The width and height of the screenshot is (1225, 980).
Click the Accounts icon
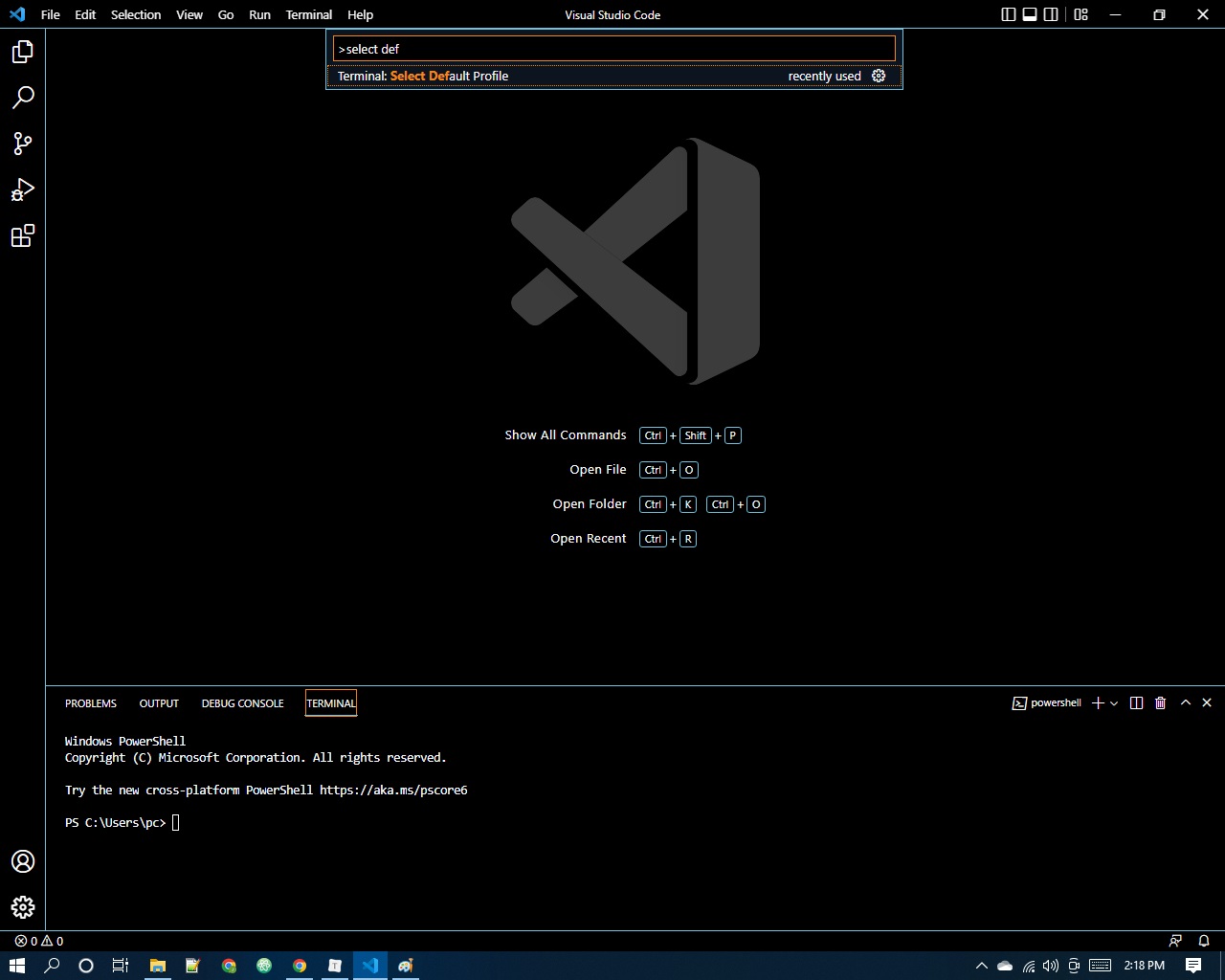click(x=23, y=861)
